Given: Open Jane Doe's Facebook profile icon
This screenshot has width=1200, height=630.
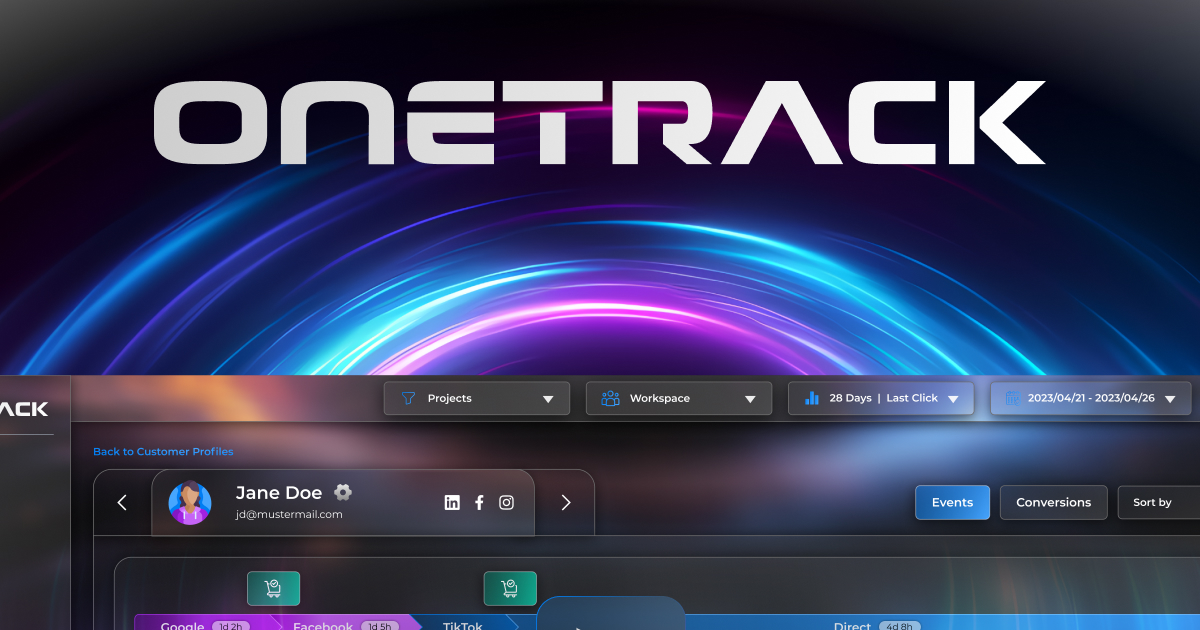Looking at the screenshot, I should [479, 502].
